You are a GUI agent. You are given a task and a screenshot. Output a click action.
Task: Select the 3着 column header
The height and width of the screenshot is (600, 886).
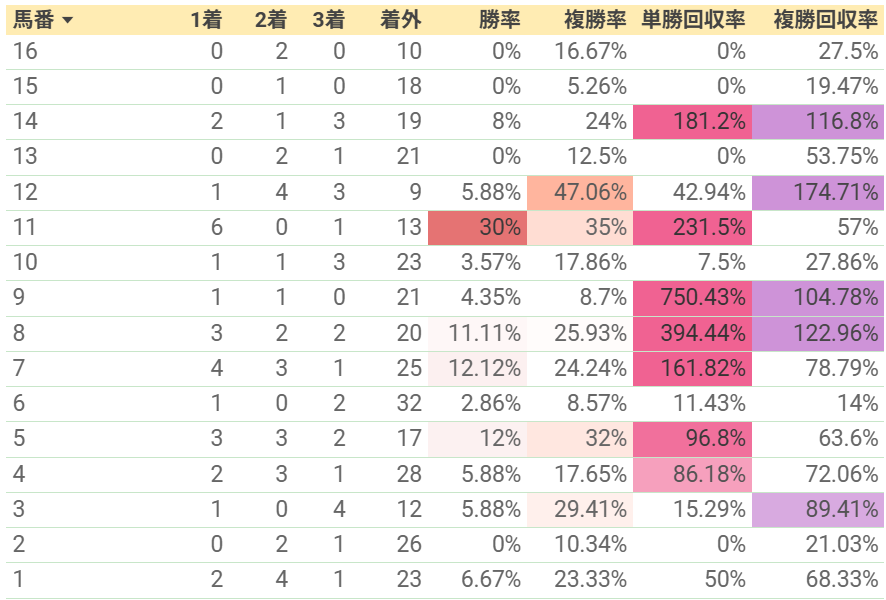(328, 20)
